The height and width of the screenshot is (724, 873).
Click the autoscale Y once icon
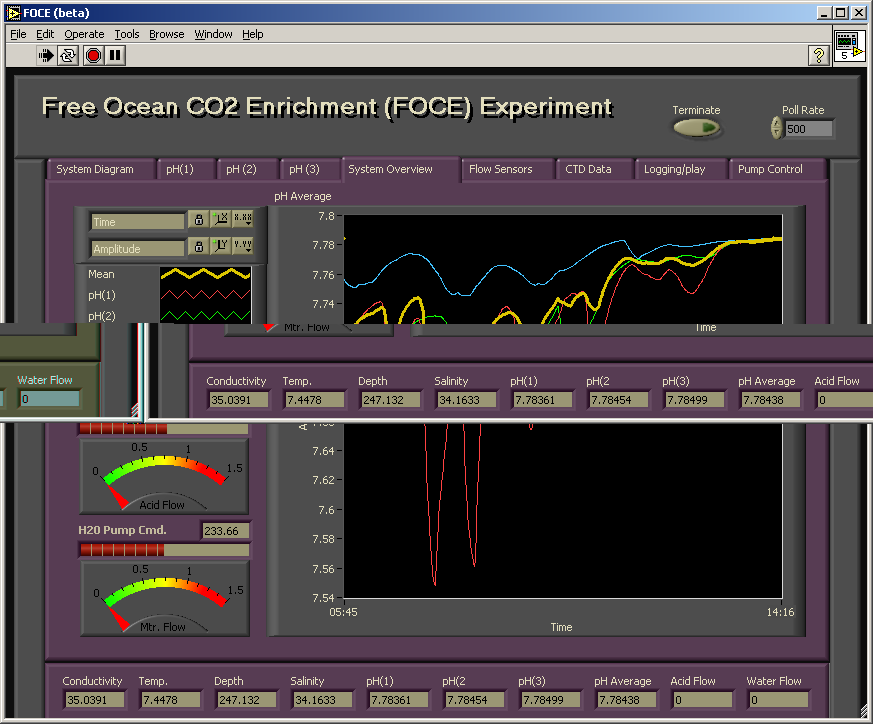tap(220, 246)
